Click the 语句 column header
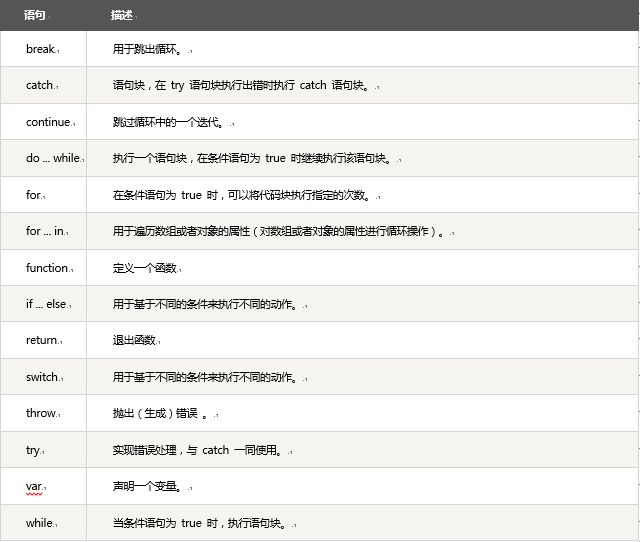This screenshot has width=640, height=542. (x=34, y=16)
